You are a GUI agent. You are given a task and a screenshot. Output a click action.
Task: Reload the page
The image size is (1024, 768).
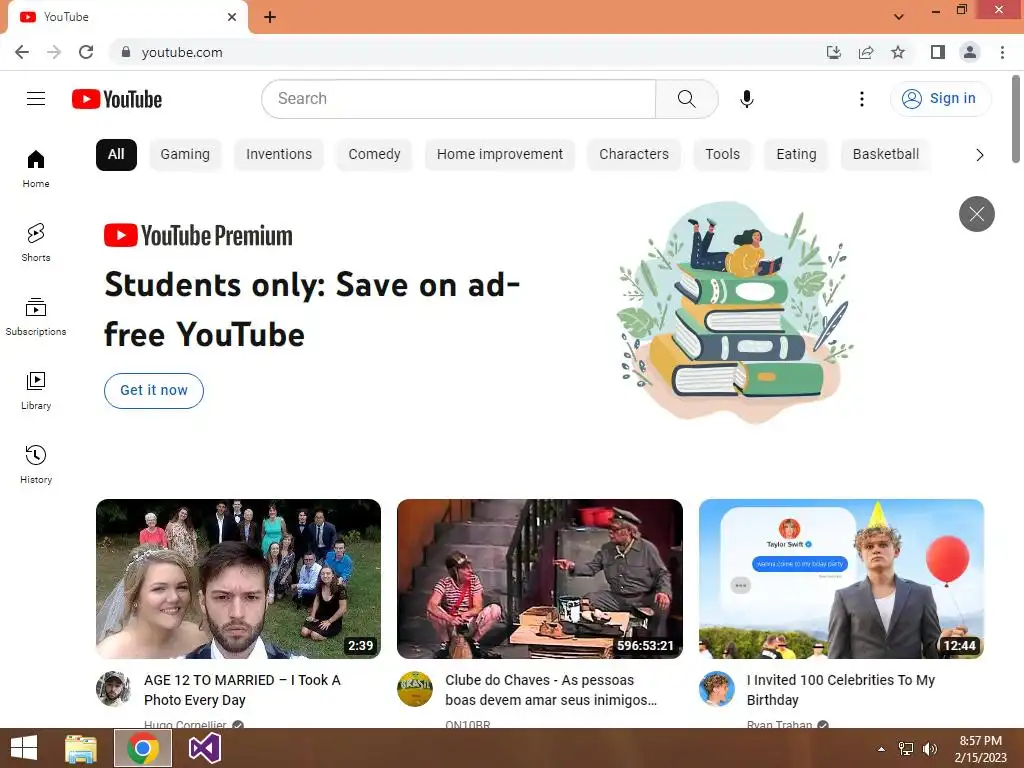point(86,52)
